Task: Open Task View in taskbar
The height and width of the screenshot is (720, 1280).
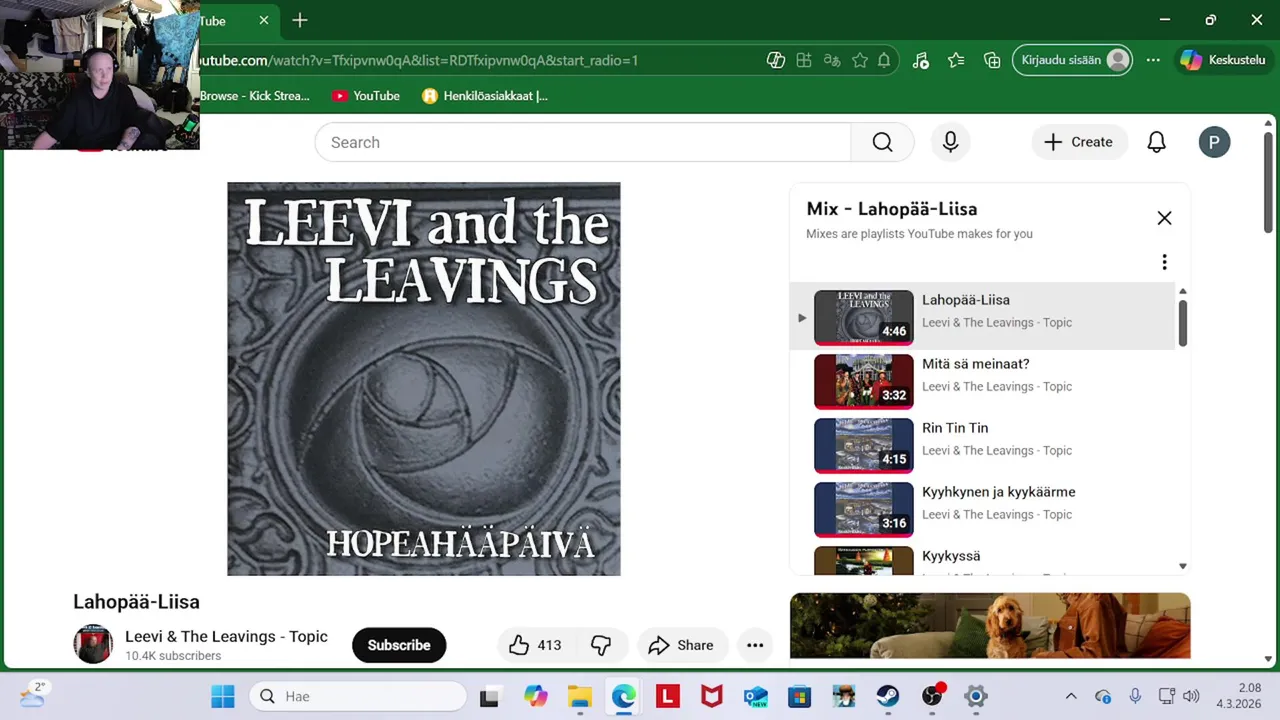Action: [489, 696]
